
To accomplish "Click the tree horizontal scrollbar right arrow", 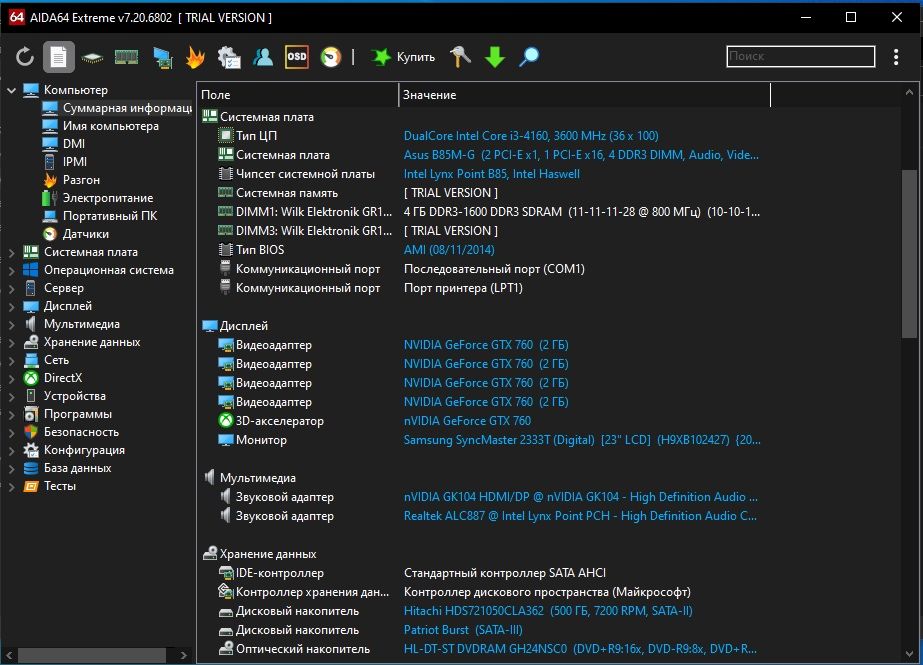I will [184, 655].
